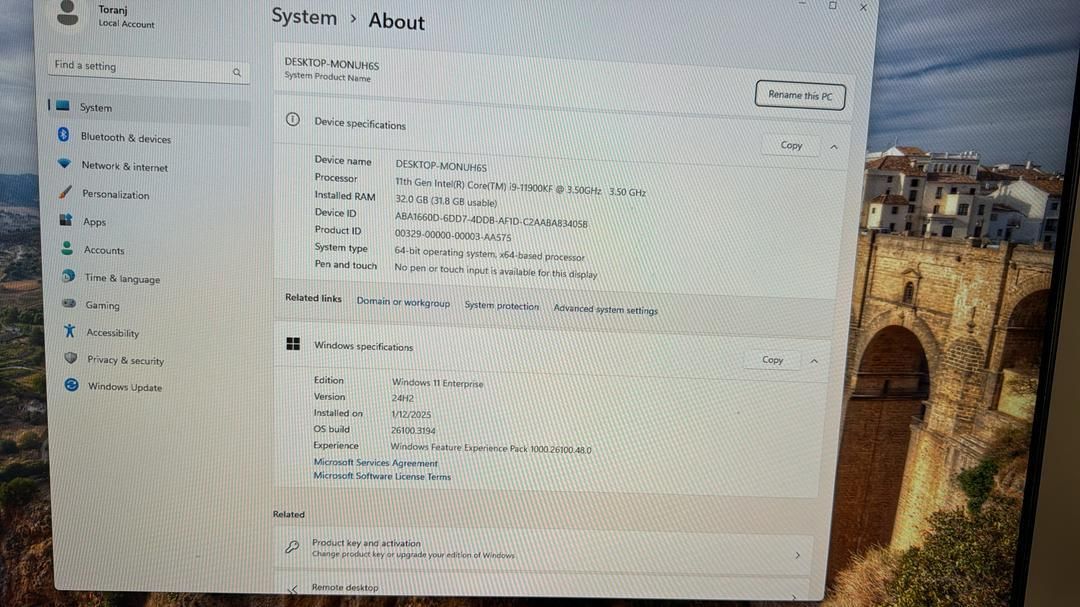Viewport: 1080px width, 607px height.
Task: Click Rename this PC button
Action: click(x=800, y=95)
